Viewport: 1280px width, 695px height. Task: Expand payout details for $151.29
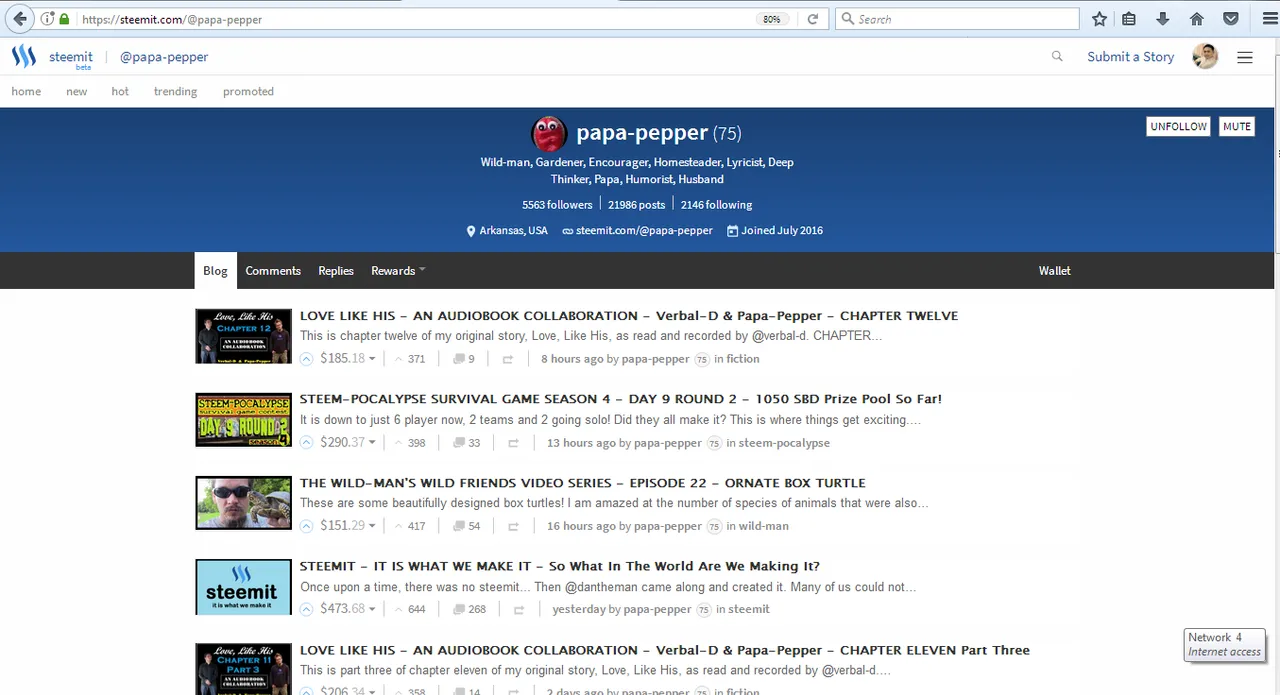click(x=348, y=526)
